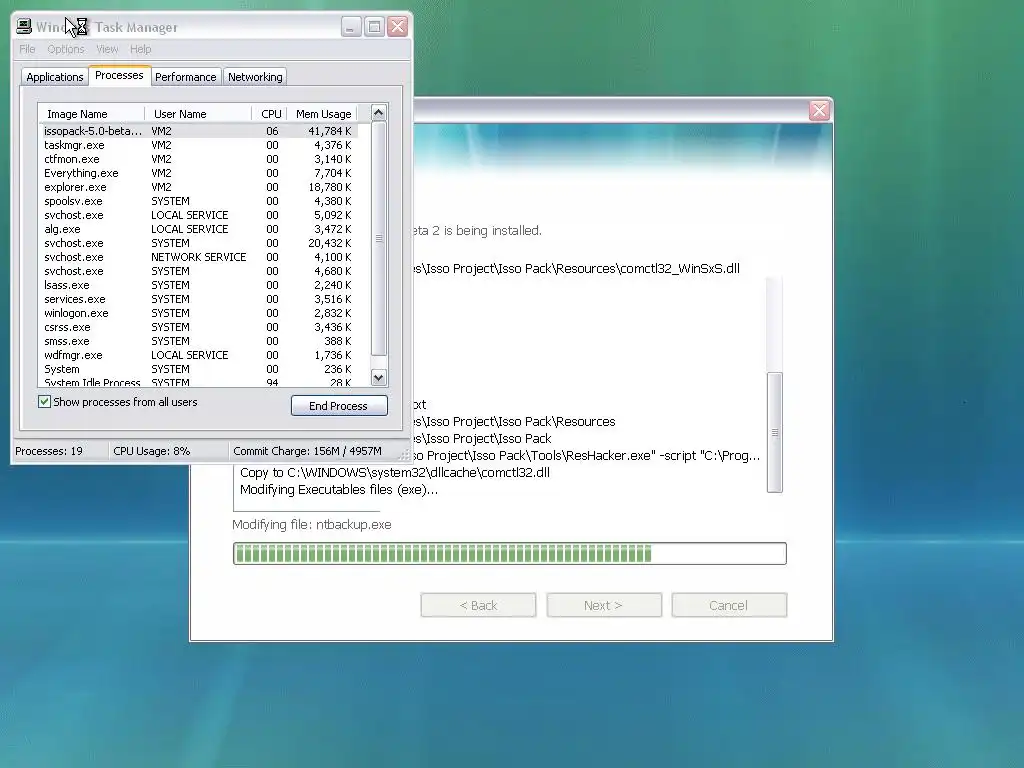Select svchost.exe using 5,092 K memory
The height and width of the screenshot is (768, 1024).
(199, 216)
